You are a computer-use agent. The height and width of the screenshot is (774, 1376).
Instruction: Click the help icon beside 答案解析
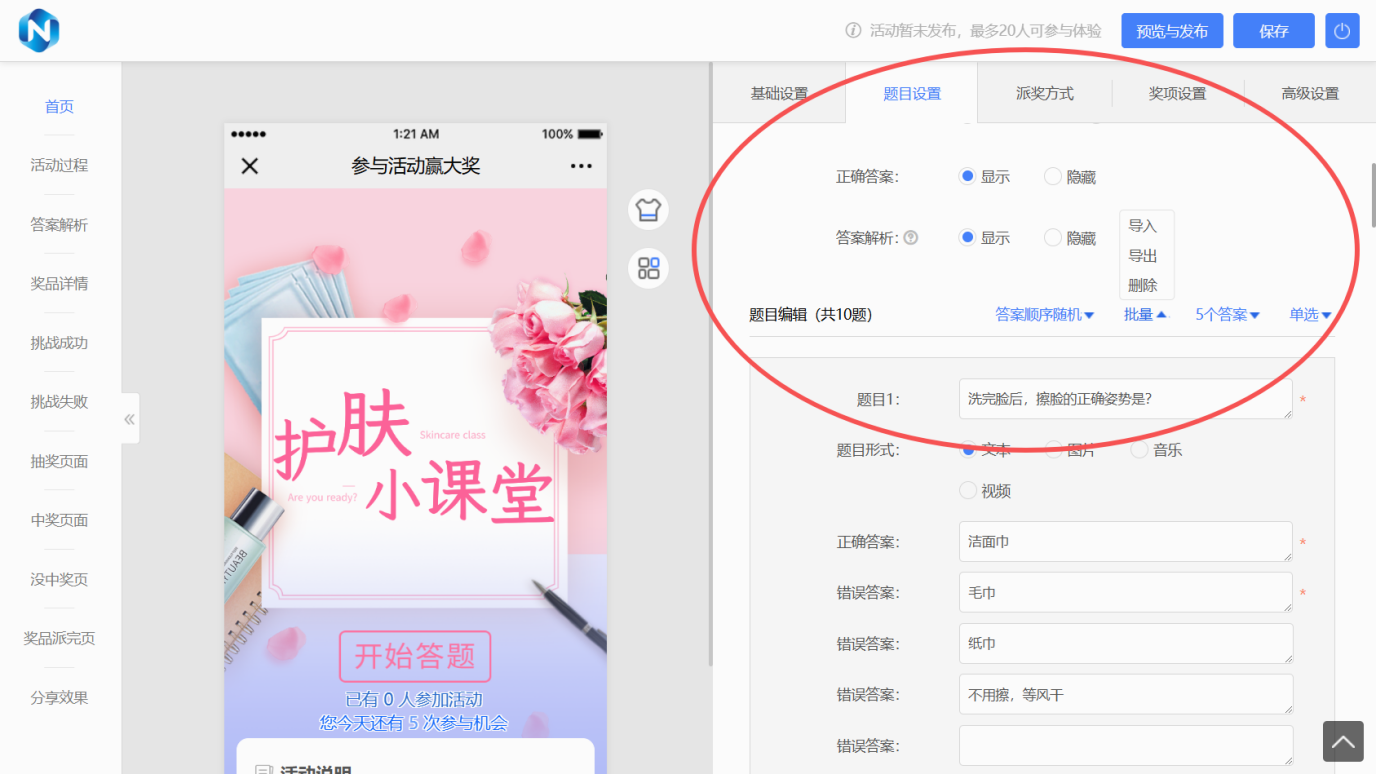coord(911,238)
